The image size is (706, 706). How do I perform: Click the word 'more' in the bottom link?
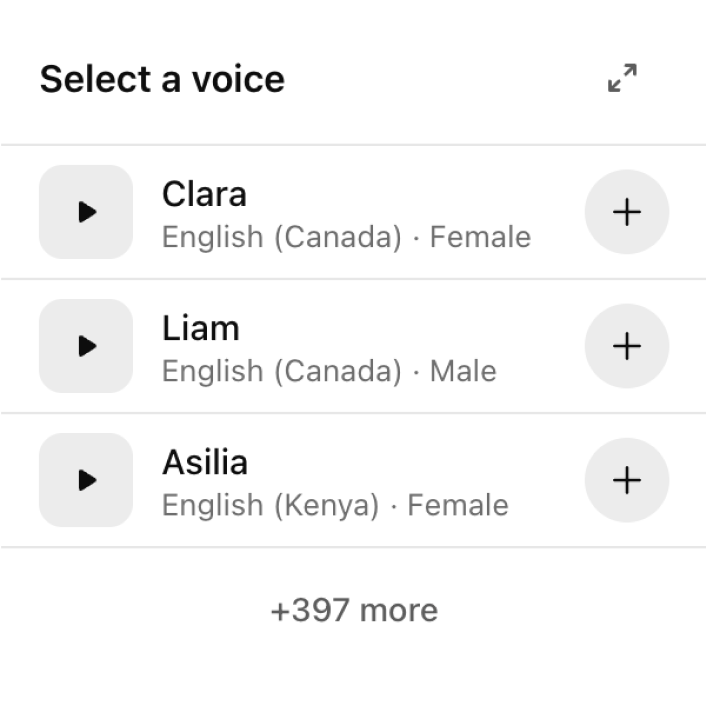(398, 610)
